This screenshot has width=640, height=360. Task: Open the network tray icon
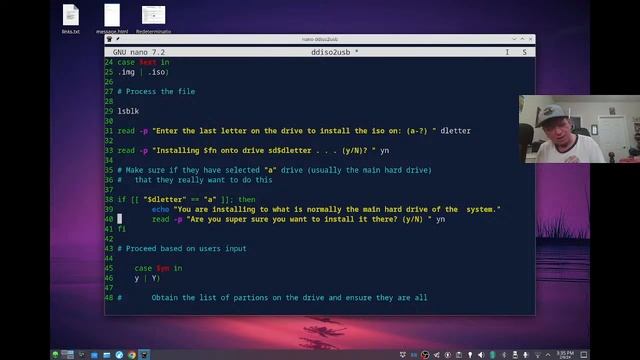[538, 356]
